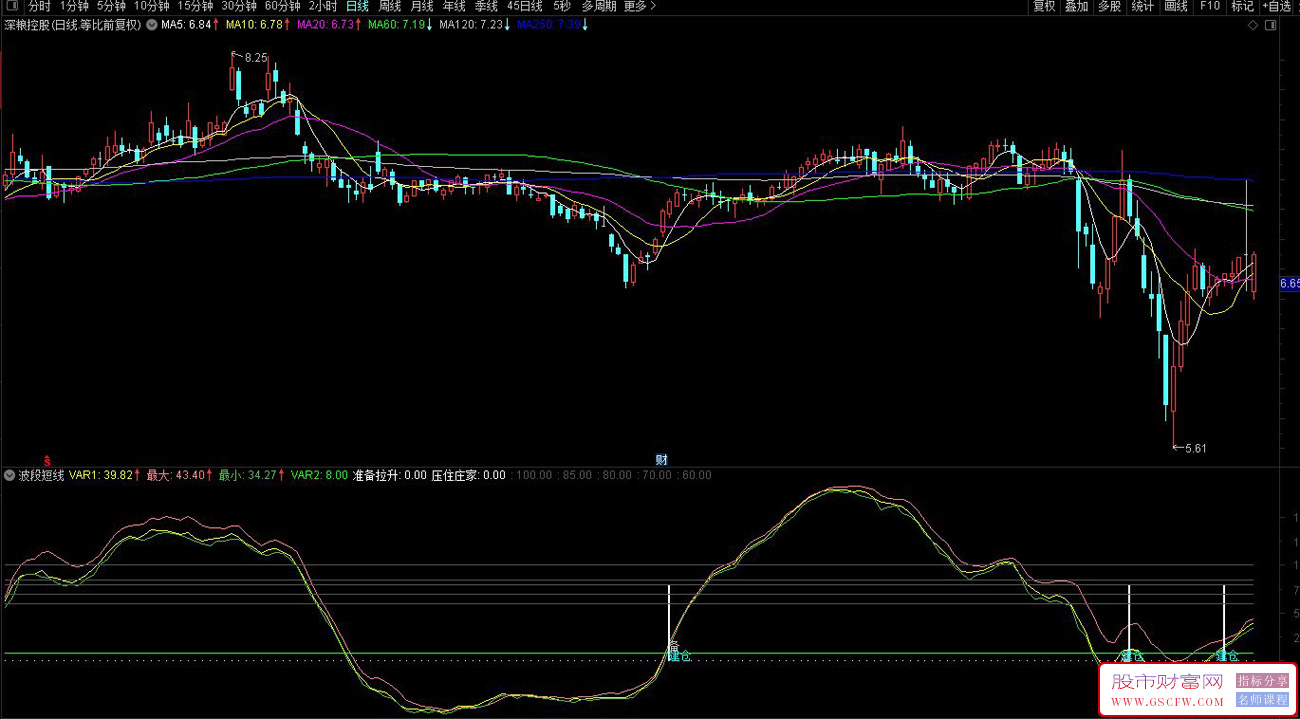Viewport: 1300px width, 719px height.
Task: Switch to the 2小时 period
Action: click(323, 6)
